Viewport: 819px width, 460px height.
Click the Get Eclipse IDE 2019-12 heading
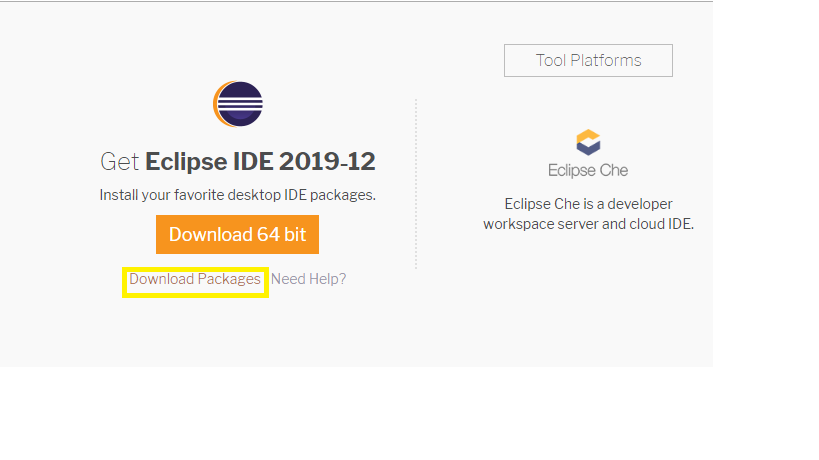point(238,161)
